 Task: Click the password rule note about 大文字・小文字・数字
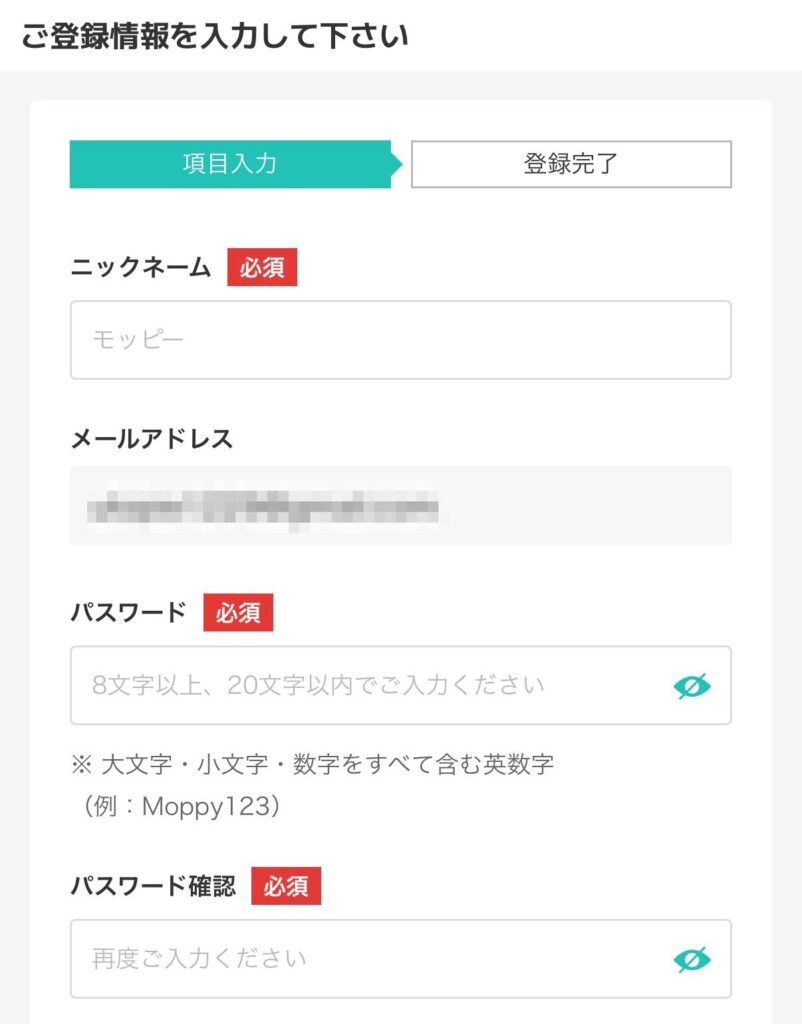tap(327, 766)
